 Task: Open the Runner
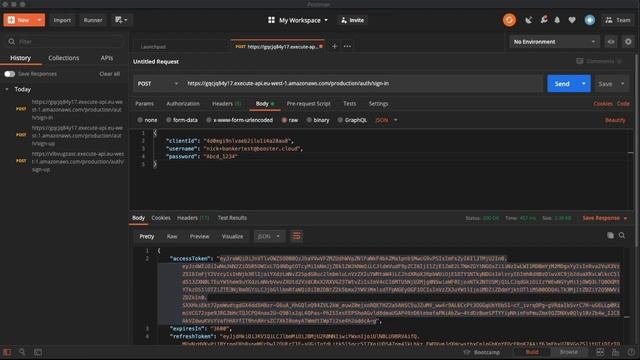(93, 20)
